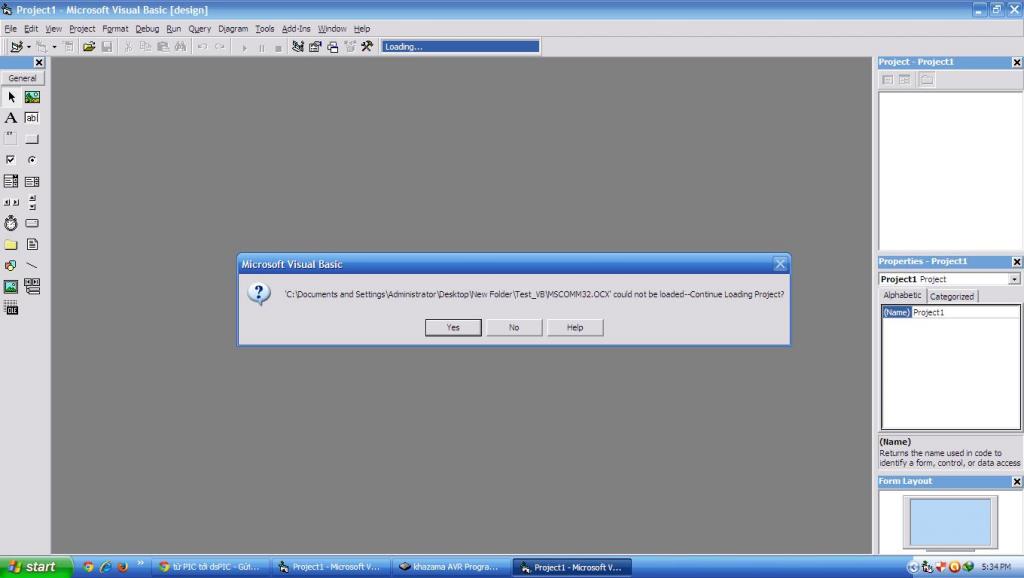This screenshot has height=578, width=1024.
Task: Select the ListBox control tool
Action: click(x=32, y=181)
